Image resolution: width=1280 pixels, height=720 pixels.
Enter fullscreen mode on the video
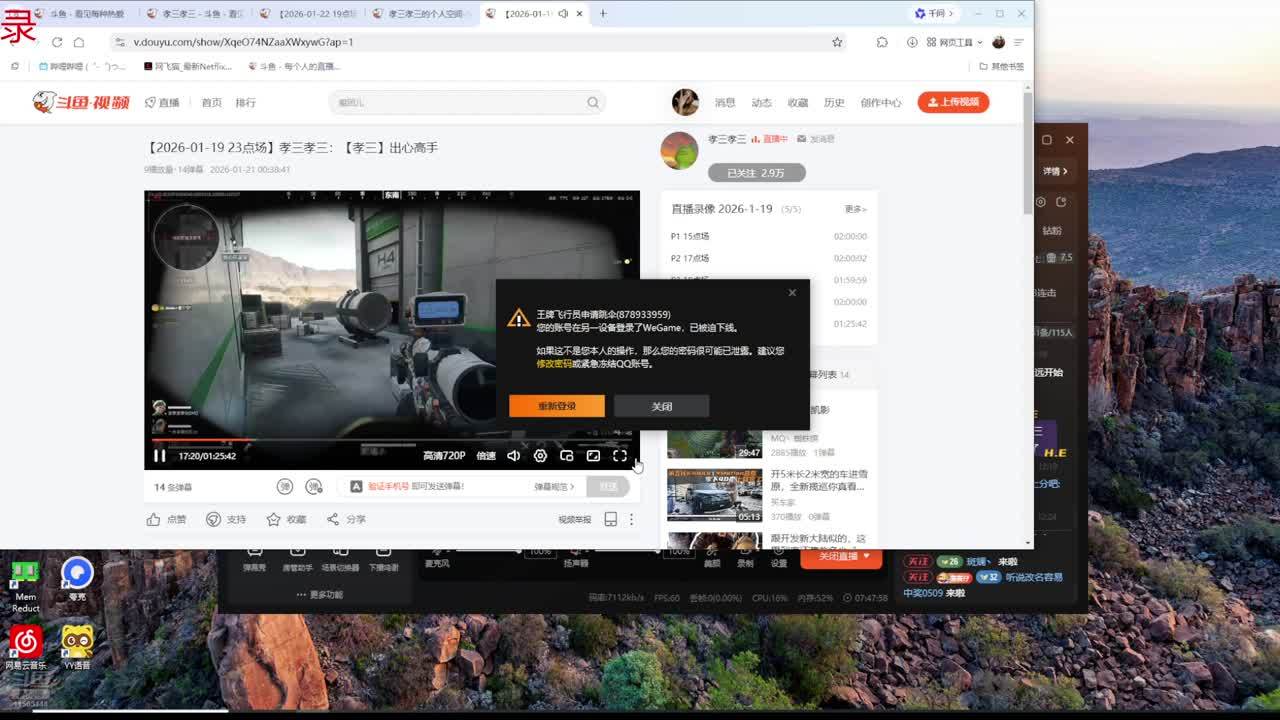(x=620, y=456)
